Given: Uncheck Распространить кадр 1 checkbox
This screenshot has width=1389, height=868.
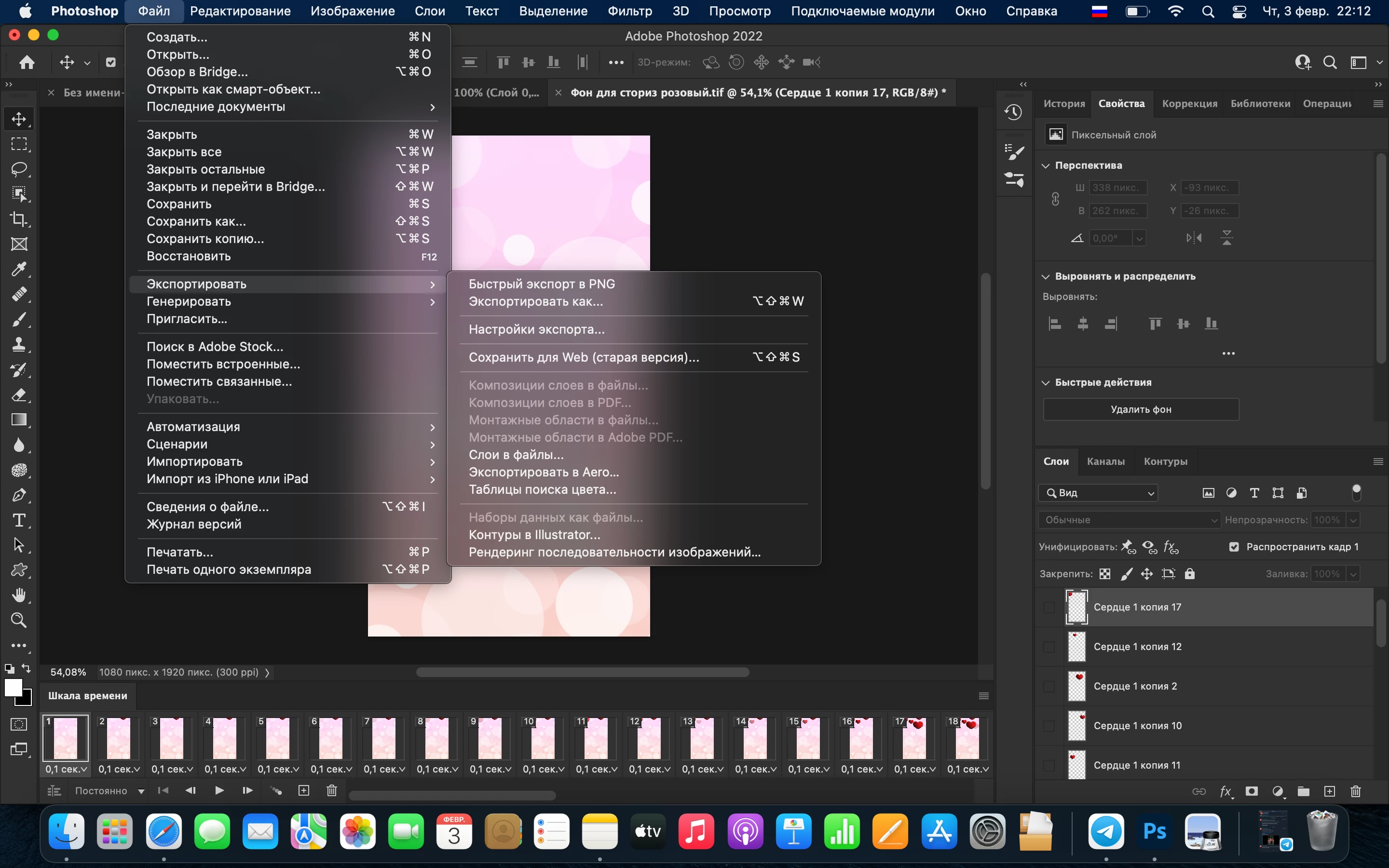Looking at the screenshot, I should pyautogui.click(x=1234, y=546).
